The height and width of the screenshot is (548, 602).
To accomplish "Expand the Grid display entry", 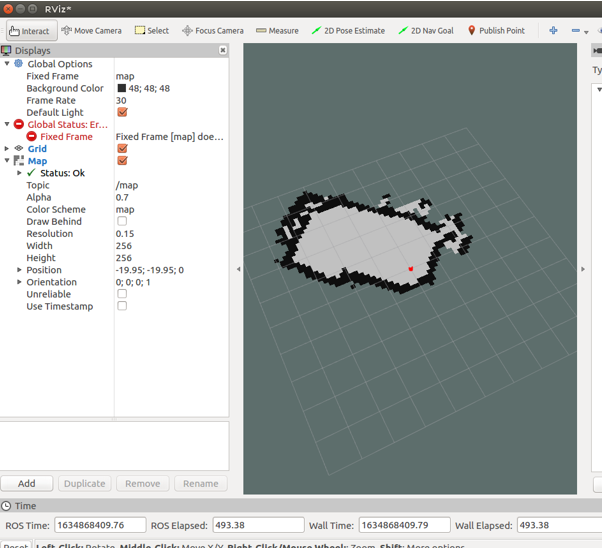I will tap(7, 149).
